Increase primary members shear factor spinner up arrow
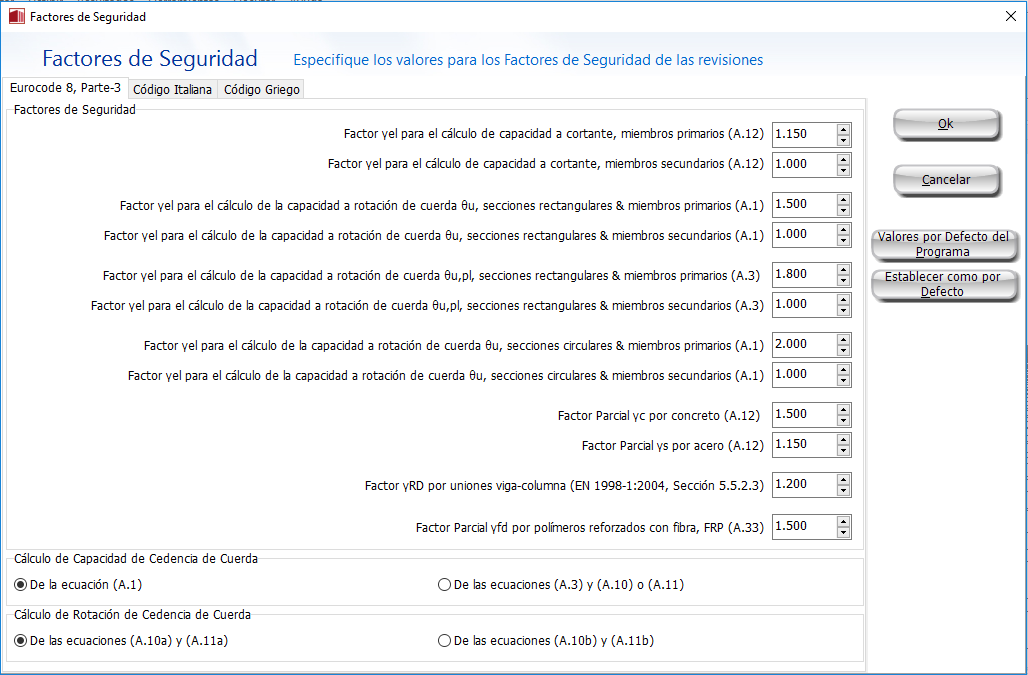1028x675 pixels. [x=844, y=129]
